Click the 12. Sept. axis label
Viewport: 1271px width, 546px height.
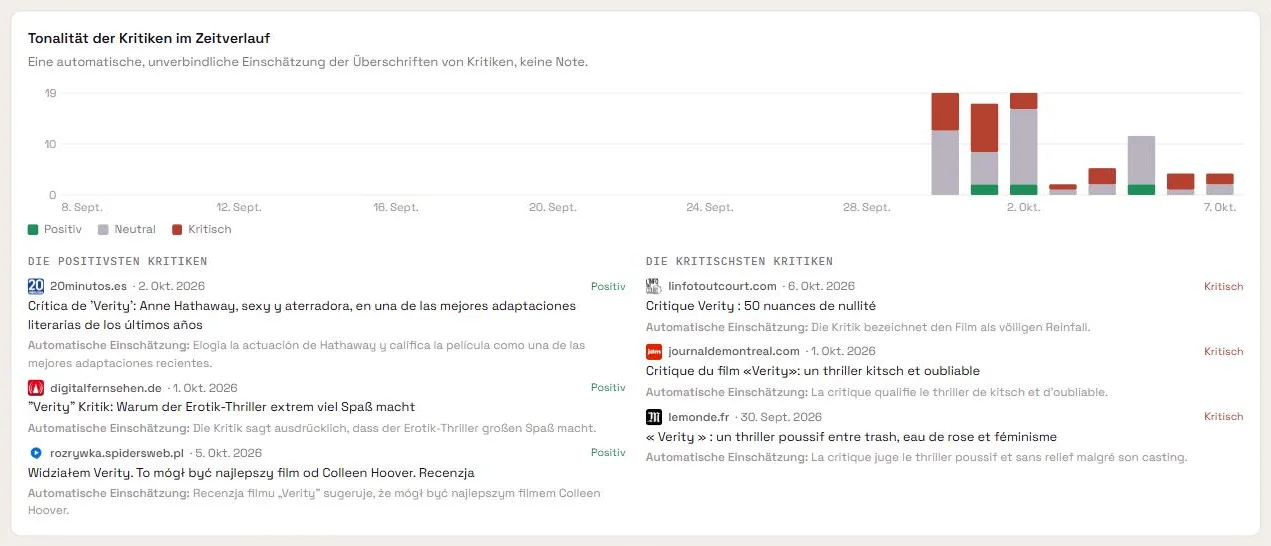[239, 207]
